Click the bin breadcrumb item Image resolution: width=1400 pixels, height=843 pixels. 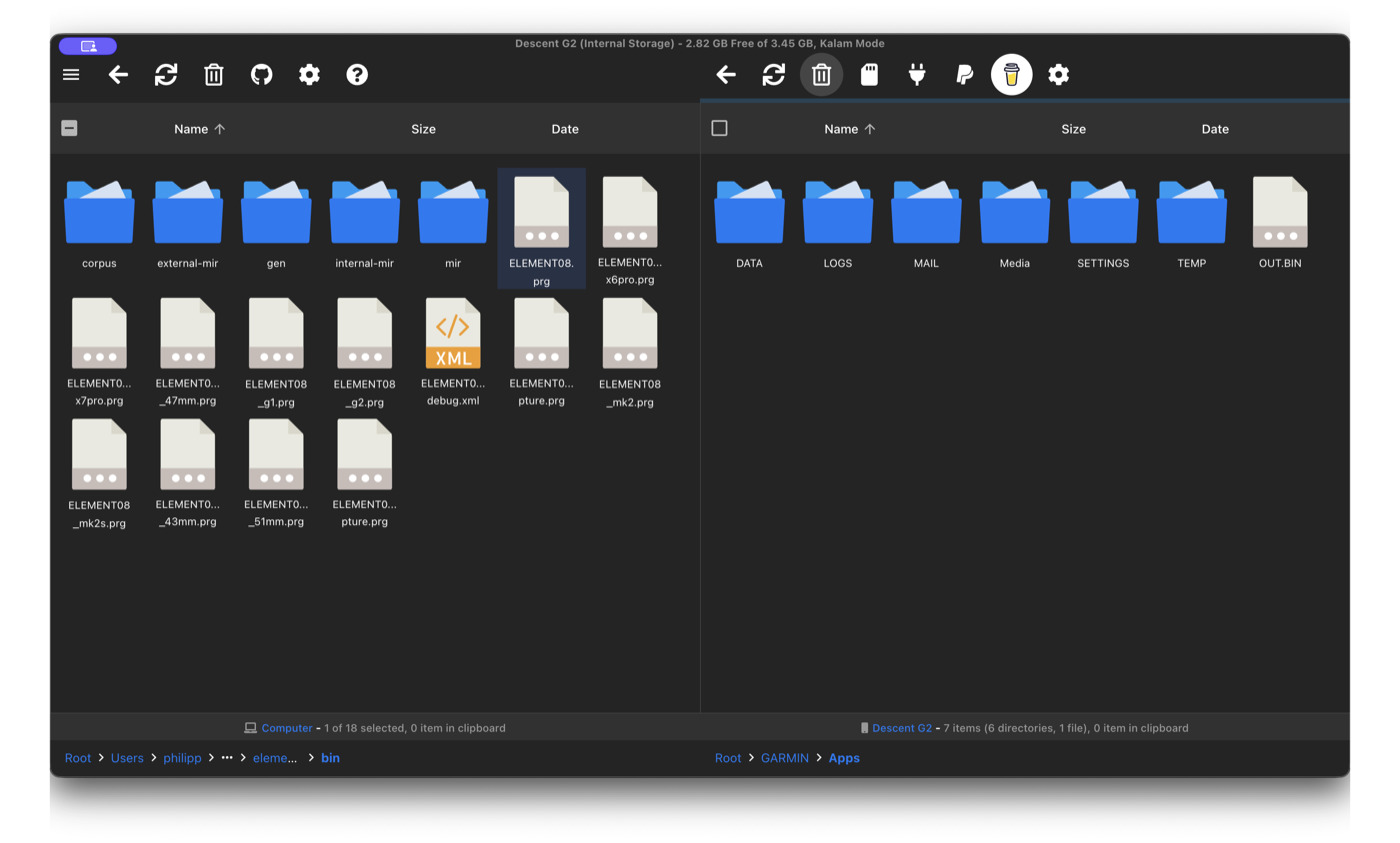(x=330, y=758)
